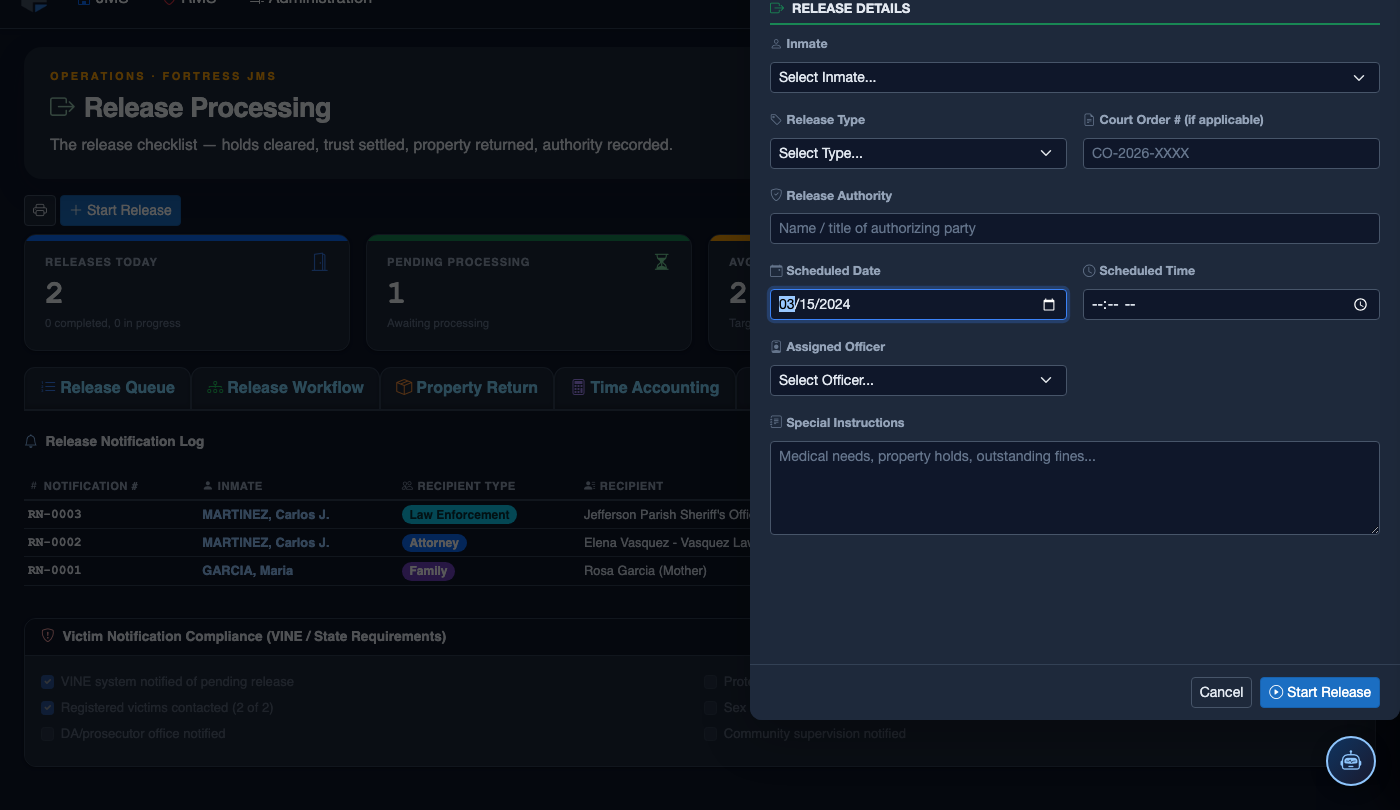Toggle Registered victims contacted checkbox
1400x810 pixels.
click(x=48, y=708)
